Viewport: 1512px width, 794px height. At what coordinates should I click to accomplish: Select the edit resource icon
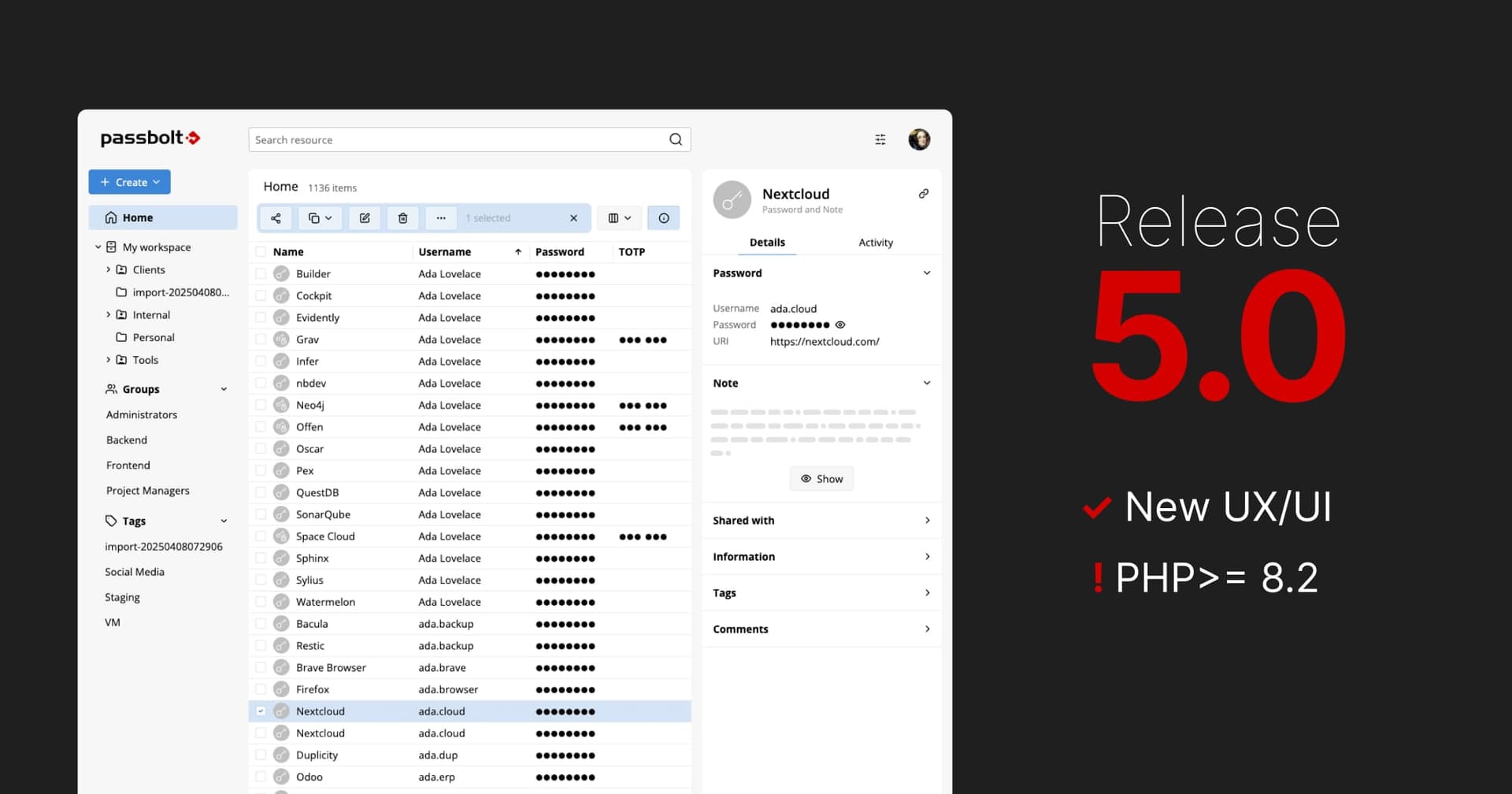click(x=365, y=218)
